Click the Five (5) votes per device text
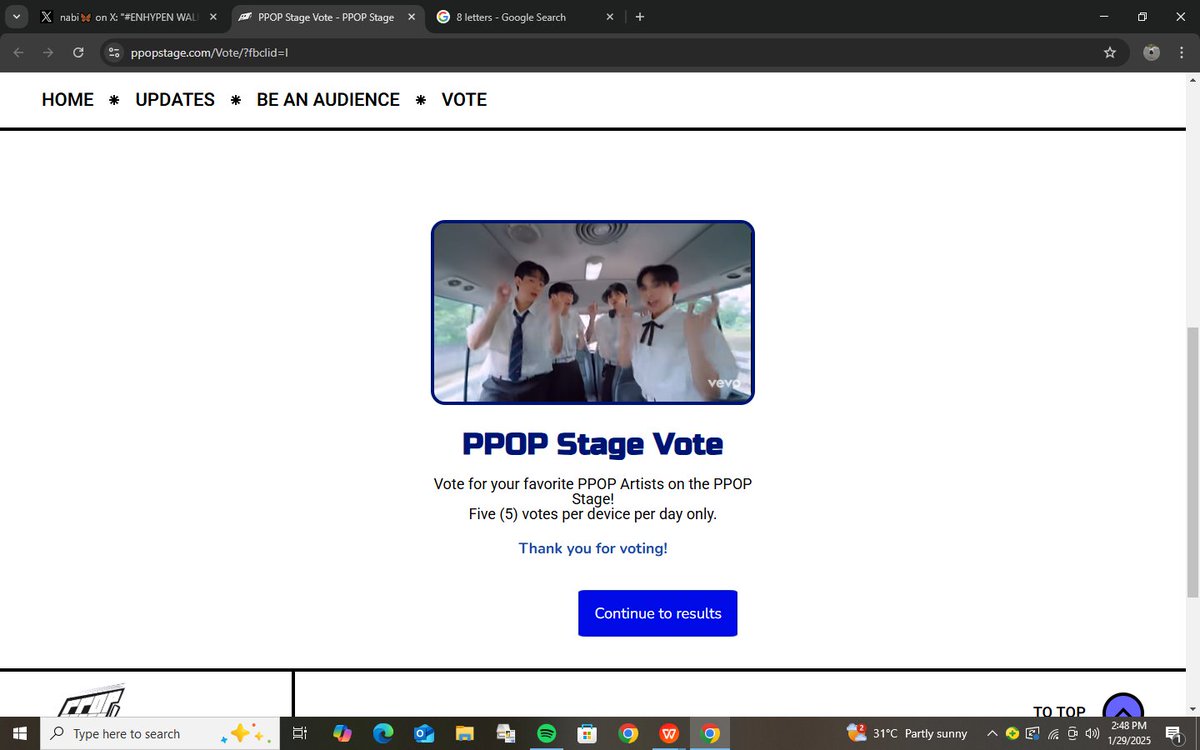The image size is (1200, 750). 593,514
